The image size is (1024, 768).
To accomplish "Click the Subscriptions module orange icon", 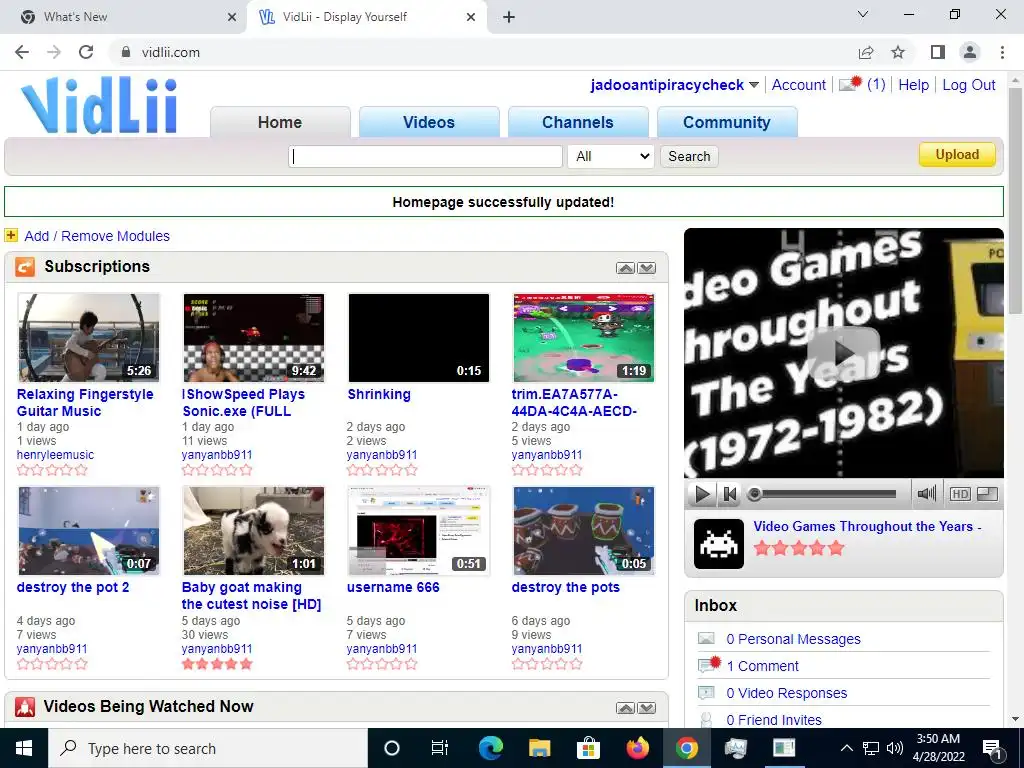I will [25, 266].
